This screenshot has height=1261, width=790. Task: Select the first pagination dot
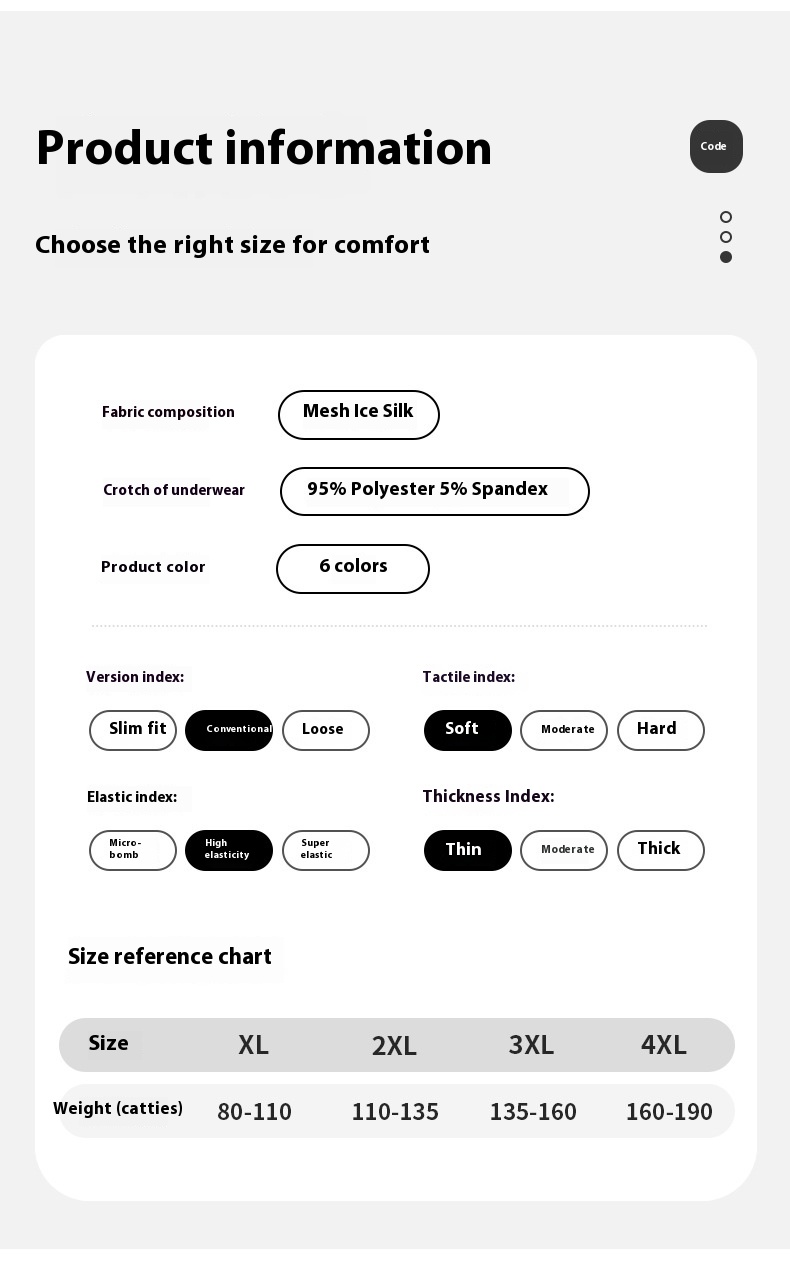[x=726, y=217]
